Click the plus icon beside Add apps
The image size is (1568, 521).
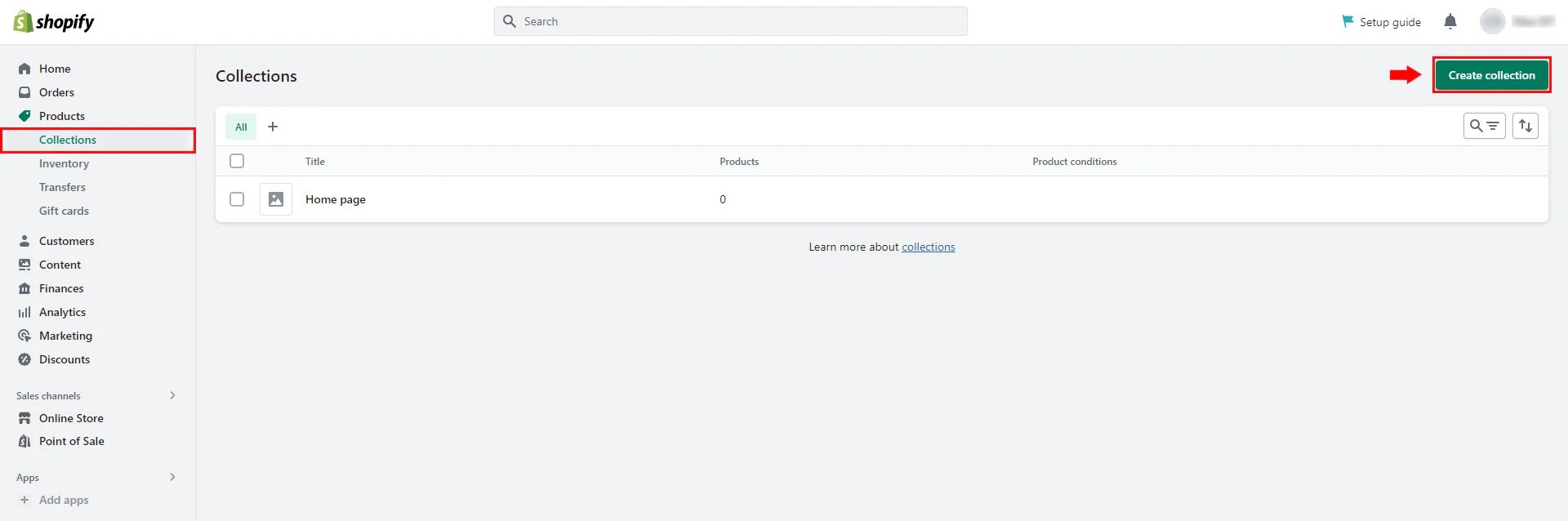click(x=24, y=500)
